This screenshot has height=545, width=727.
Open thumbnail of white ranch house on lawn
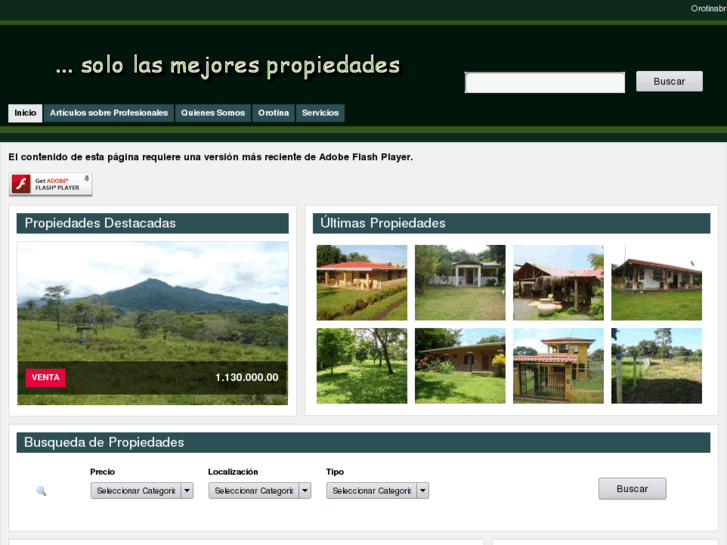[657, 282]
